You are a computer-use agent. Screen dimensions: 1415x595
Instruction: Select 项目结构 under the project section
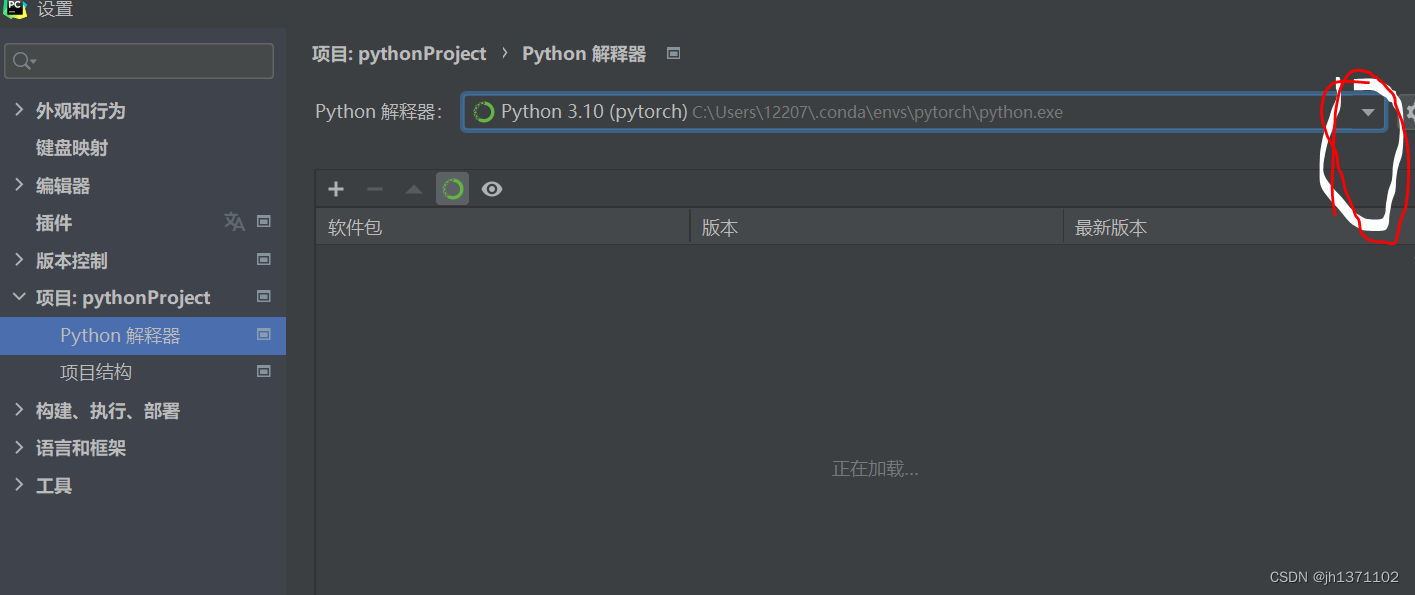(96, 371)
